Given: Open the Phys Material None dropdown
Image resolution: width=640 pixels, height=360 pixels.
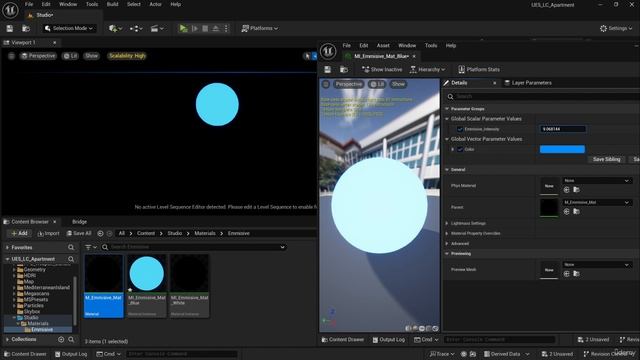Looking at the screenshot, I should (597, 180).
